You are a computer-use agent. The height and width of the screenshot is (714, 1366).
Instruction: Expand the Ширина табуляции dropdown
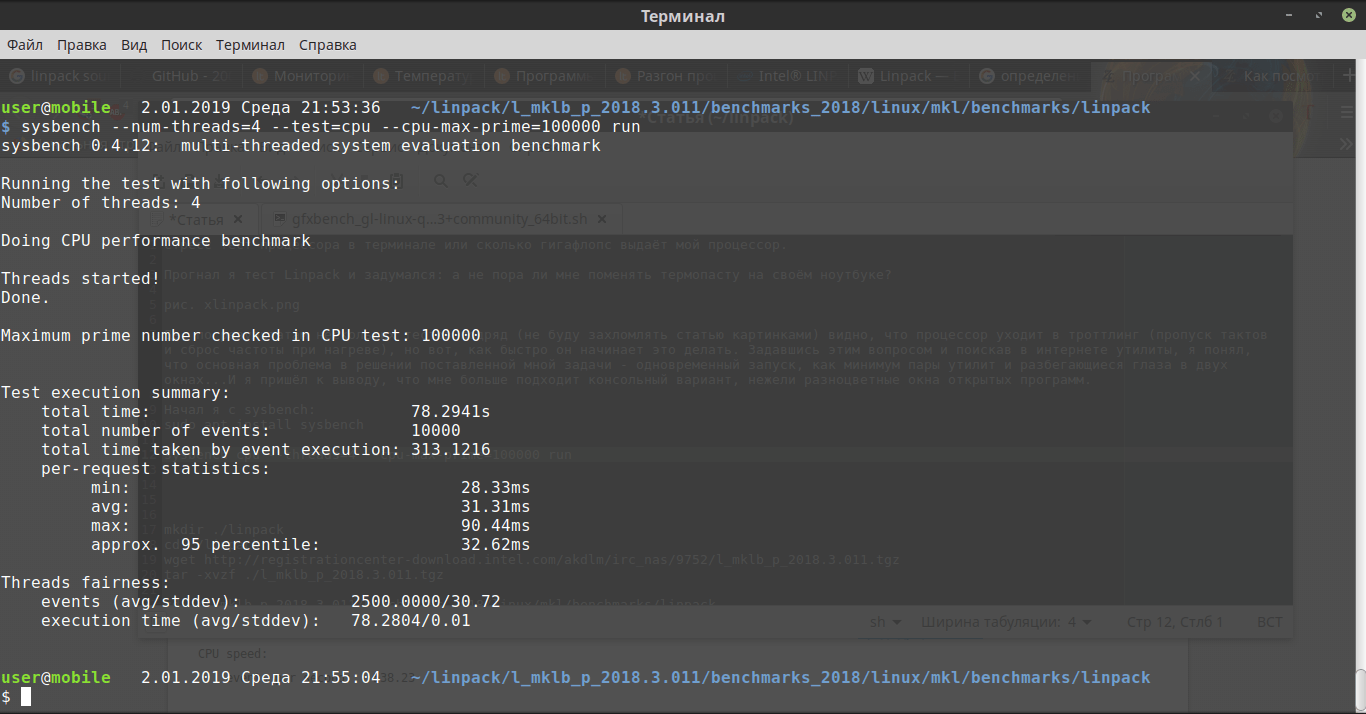coord(1006,622)
